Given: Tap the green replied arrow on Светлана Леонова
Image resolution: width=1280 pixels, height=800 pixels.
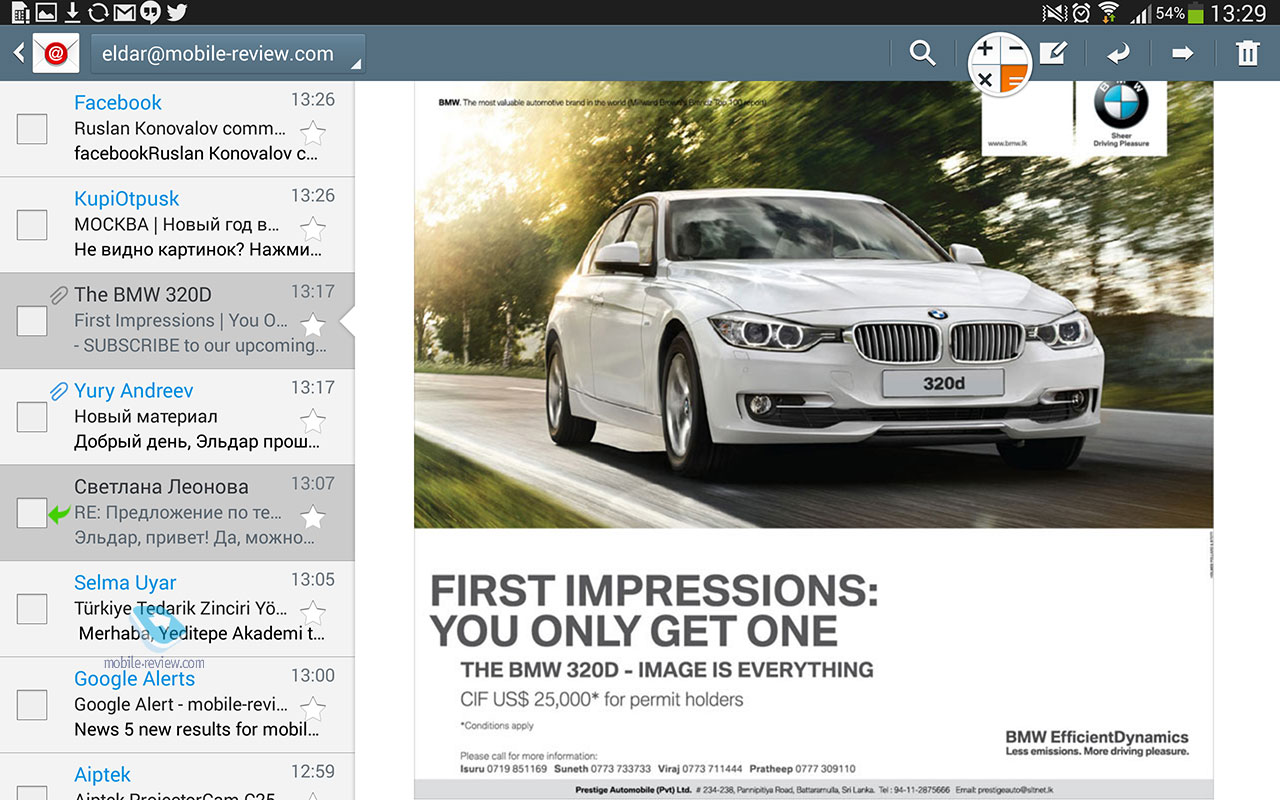Looking at the screenshot, I should 59,514.
